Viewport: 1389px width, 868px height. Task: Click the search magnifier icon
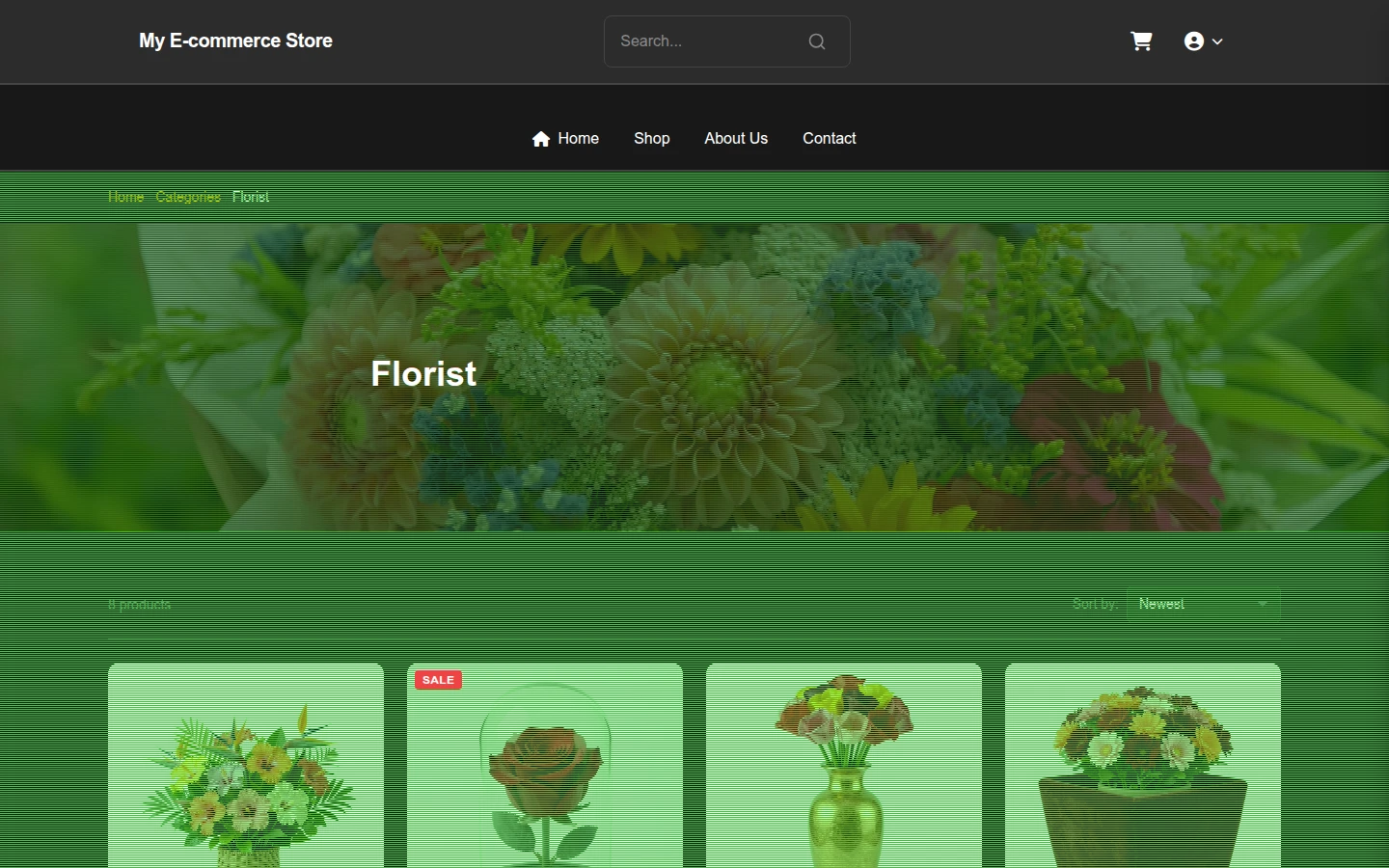[x=817, y=41]
